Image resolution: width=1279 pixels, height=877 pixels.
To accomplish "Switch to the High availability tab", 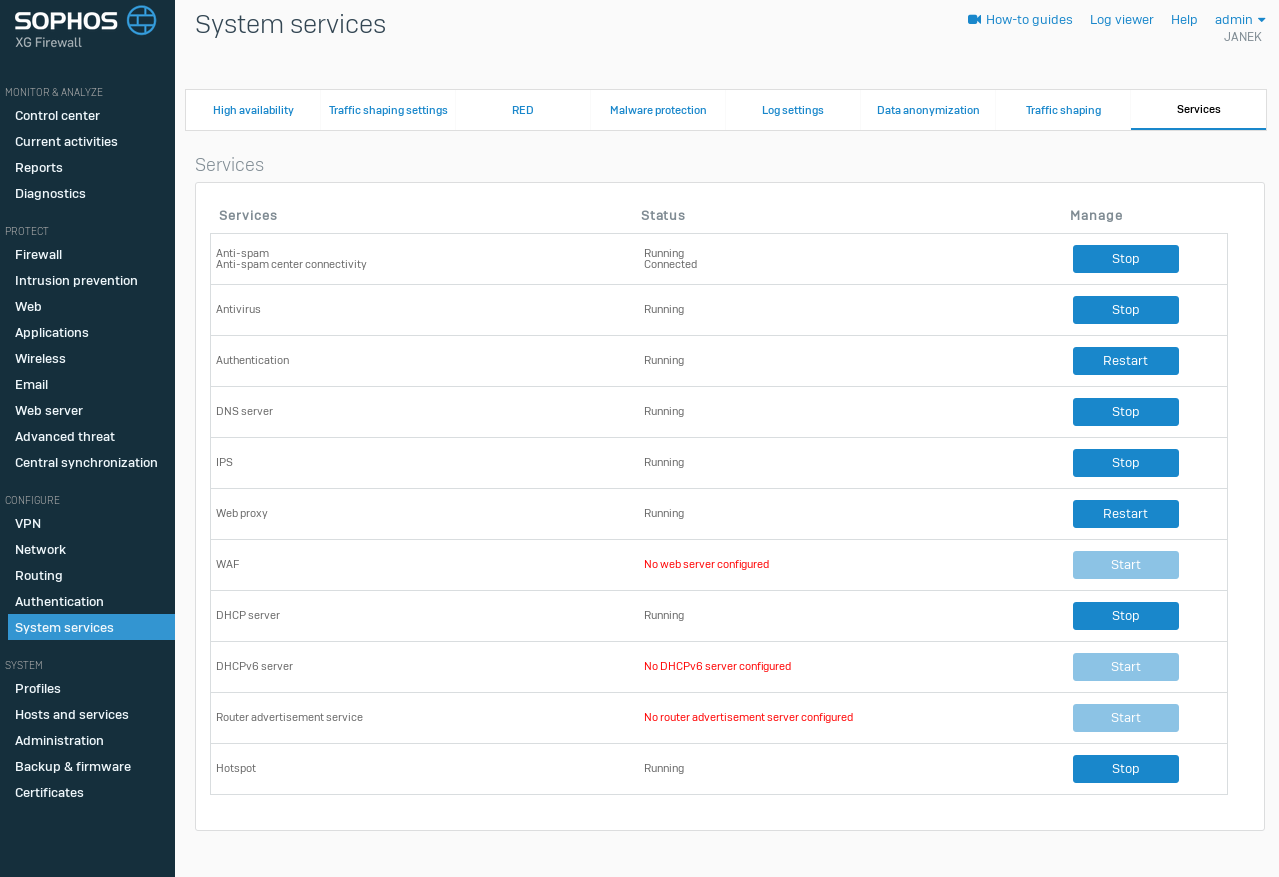I will pyautogui.click(x=253, y=110).
